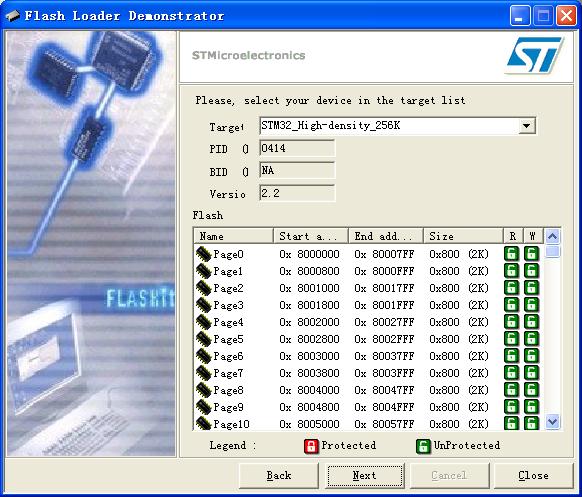Click the chip icon beside Page2

(x=203, y=288)
